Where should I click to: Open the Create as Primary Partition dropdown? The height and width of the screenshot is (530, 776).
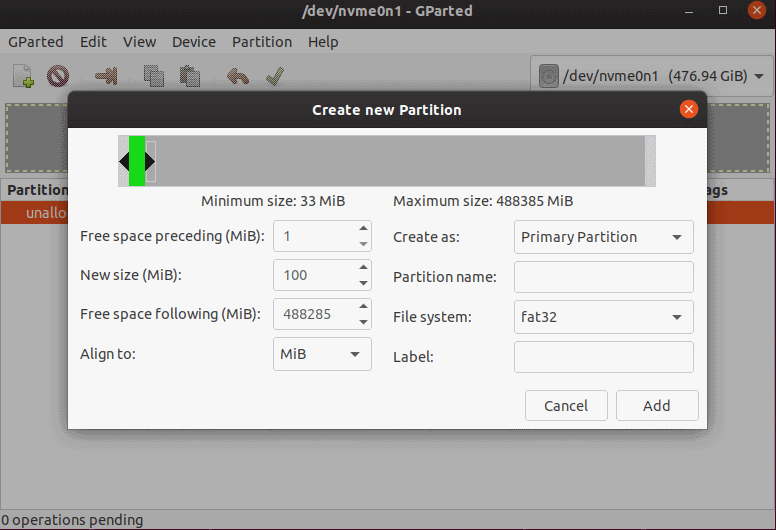coord(603,237)
